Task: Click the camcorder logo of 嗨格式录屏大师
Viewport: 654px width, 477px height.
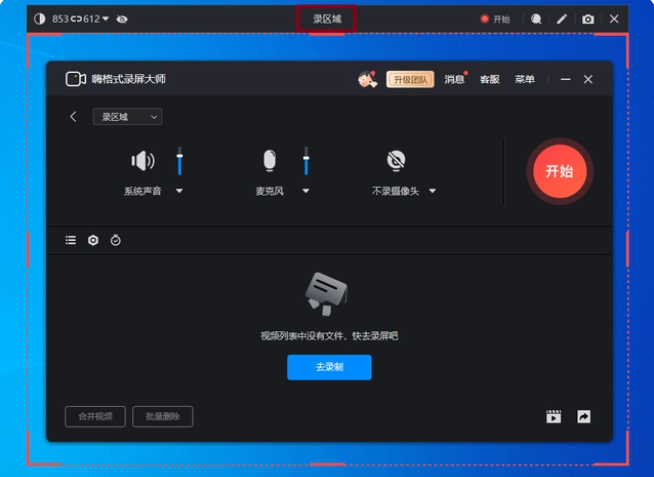Action: 75,79
